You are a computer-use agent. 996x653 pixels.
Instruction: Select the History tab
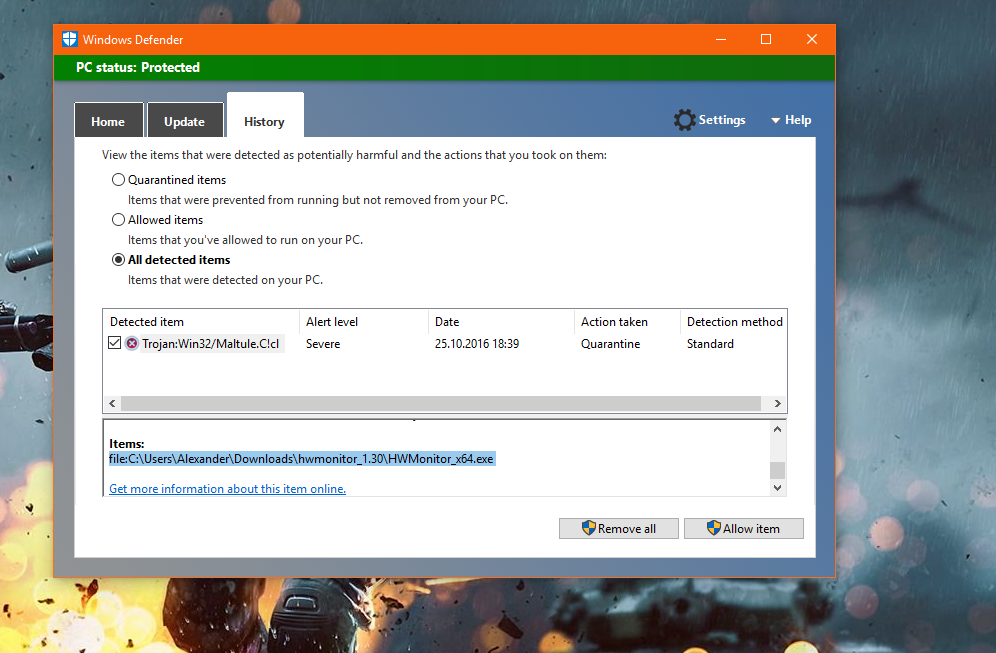[265, 116]
